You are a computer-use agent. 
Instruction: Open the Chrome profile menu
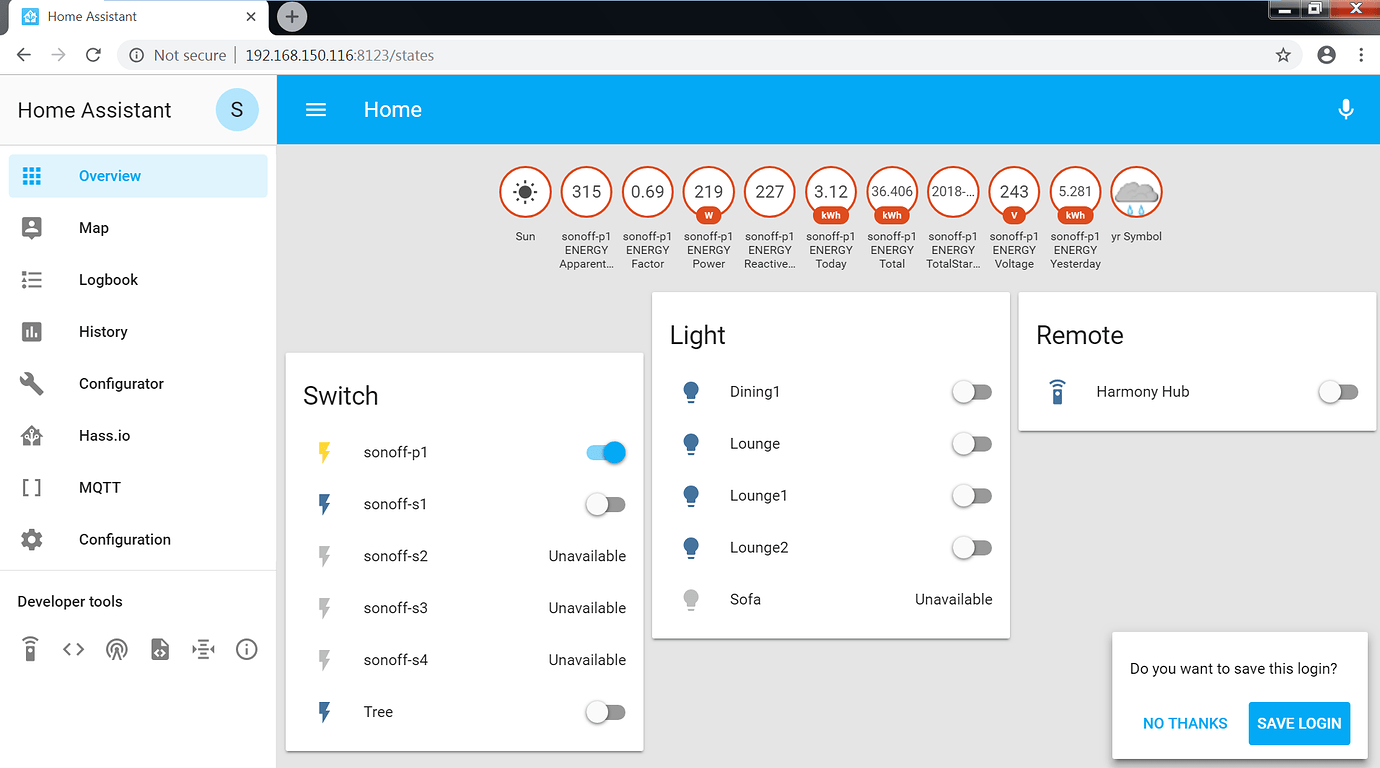coord(1326,55)
